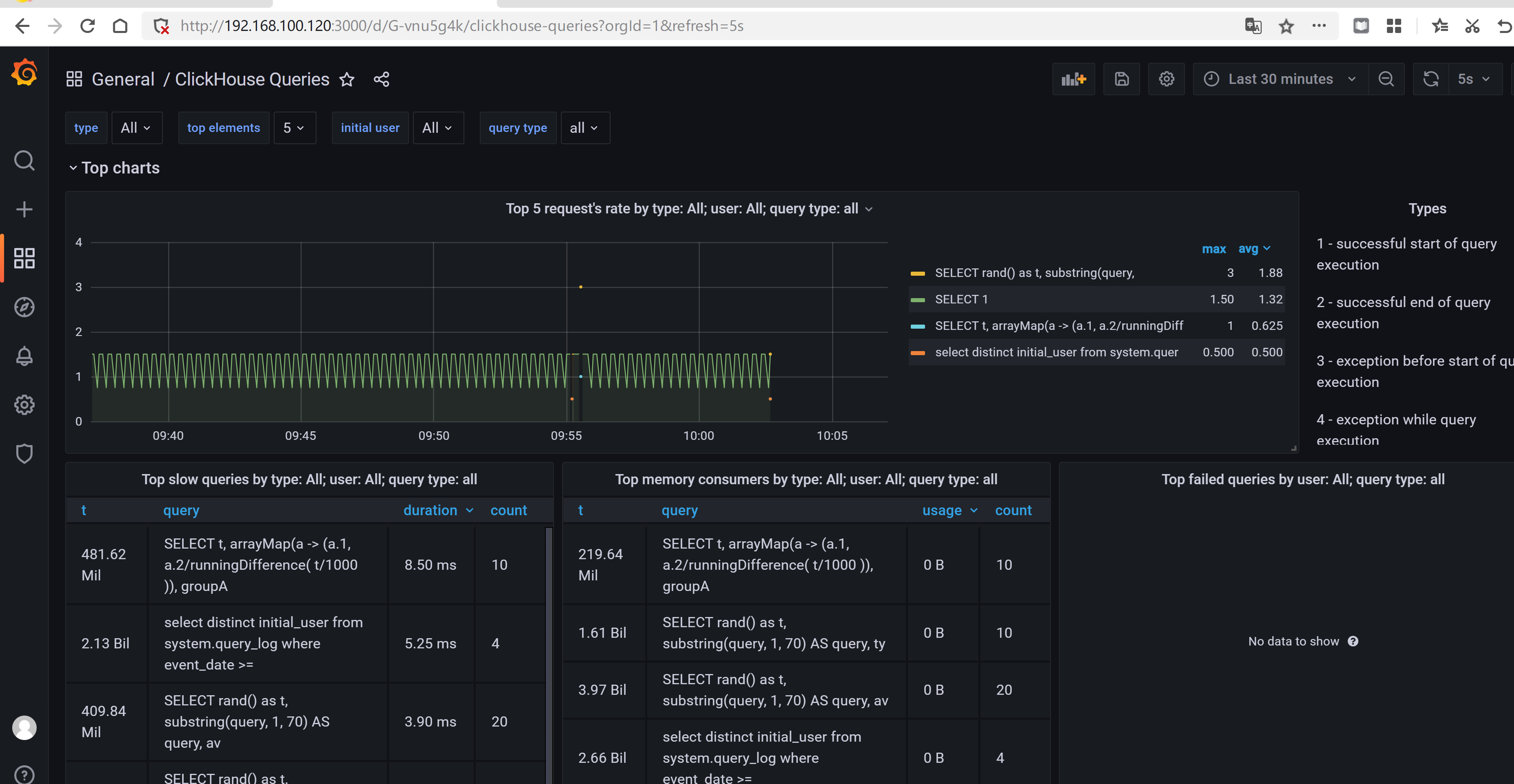The image size is (1514, 784).
Task: Click the No data help question icon
Action: point(1353,641)
